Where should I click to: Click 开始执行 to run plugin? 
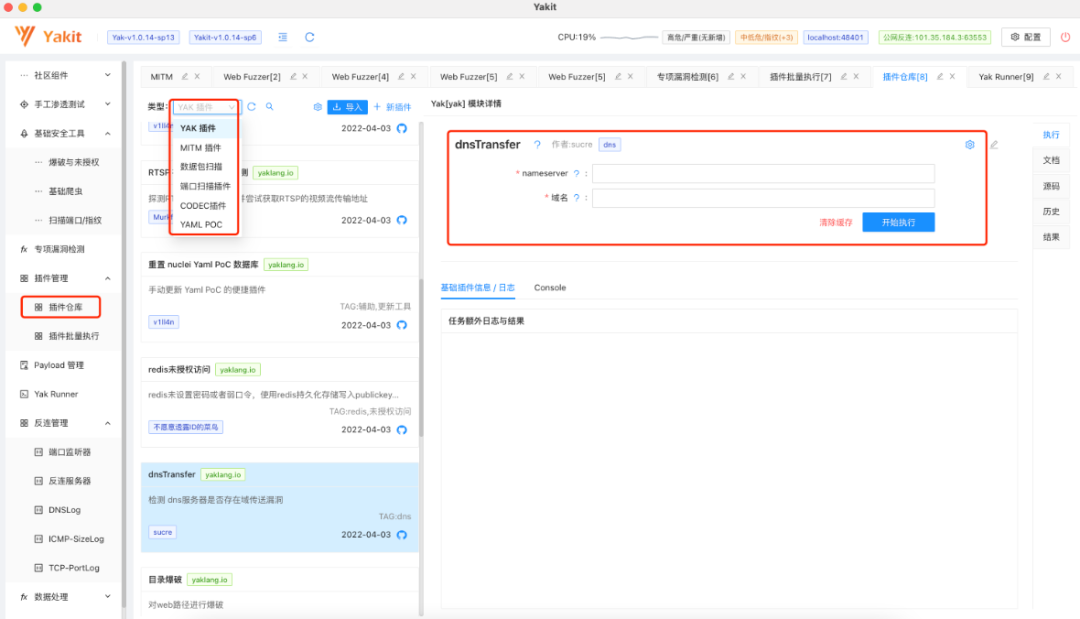click(x=898, y=222)
